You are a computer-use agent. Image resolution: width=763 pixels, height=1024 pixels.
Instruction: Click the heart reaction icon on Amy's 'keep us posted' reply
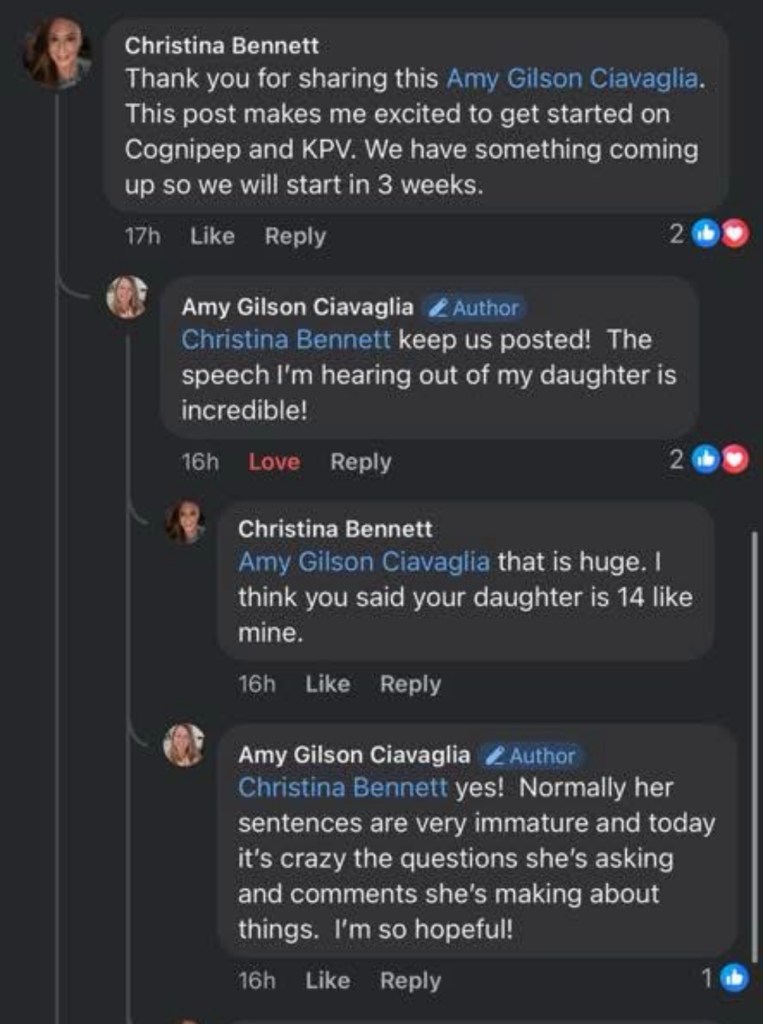coord(735,460)
